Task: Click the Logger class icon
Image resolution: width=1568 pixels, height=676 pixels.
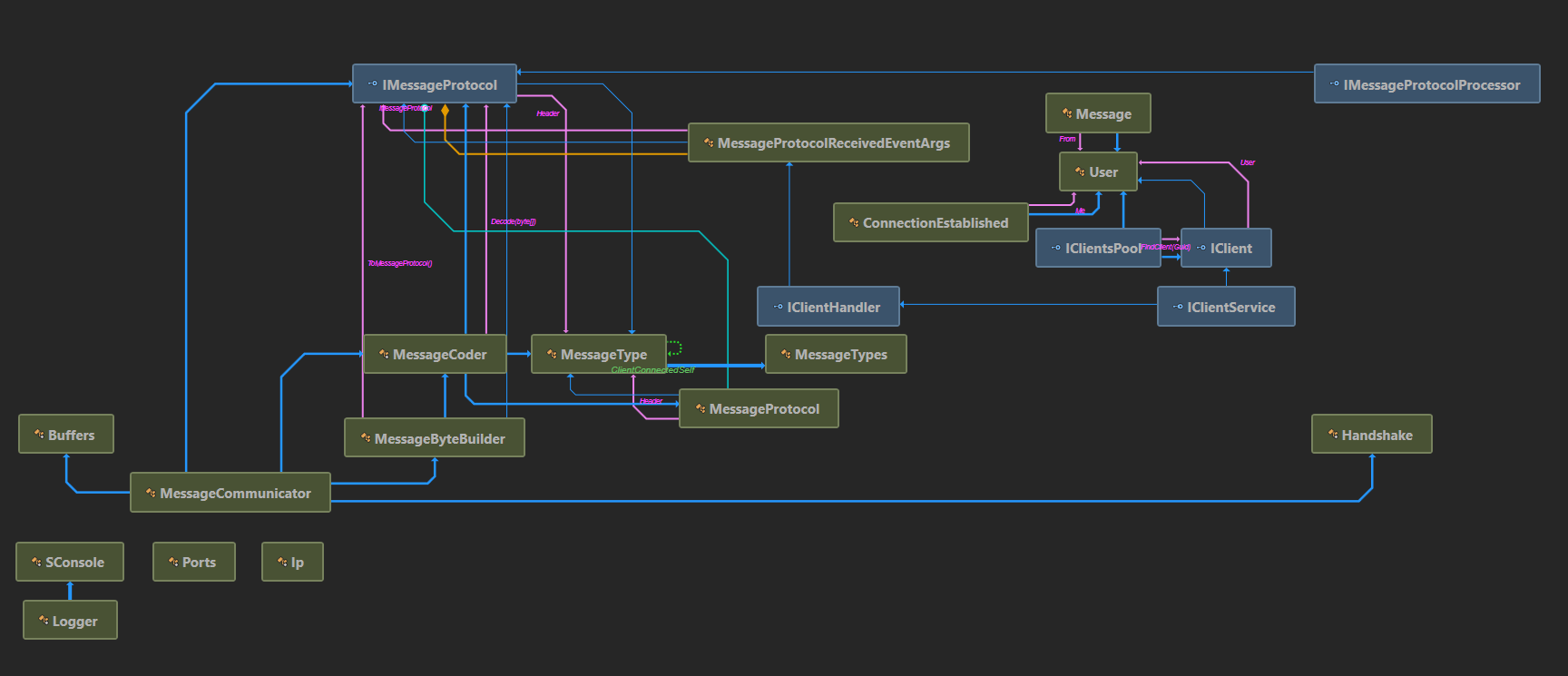Action: [x=43, y=621]
